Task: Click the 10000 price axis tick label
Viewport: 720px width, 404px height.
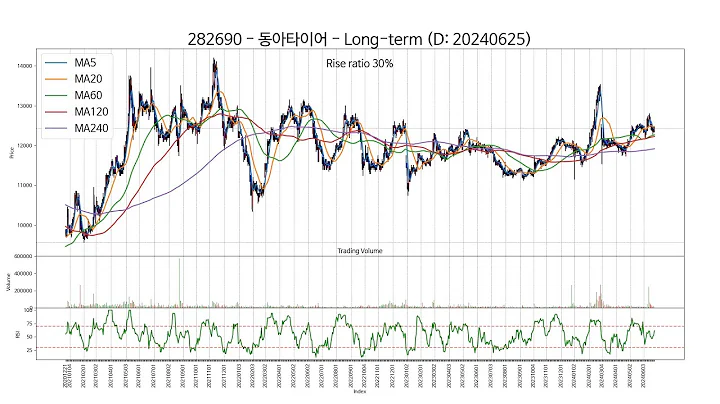Action: 25,225
